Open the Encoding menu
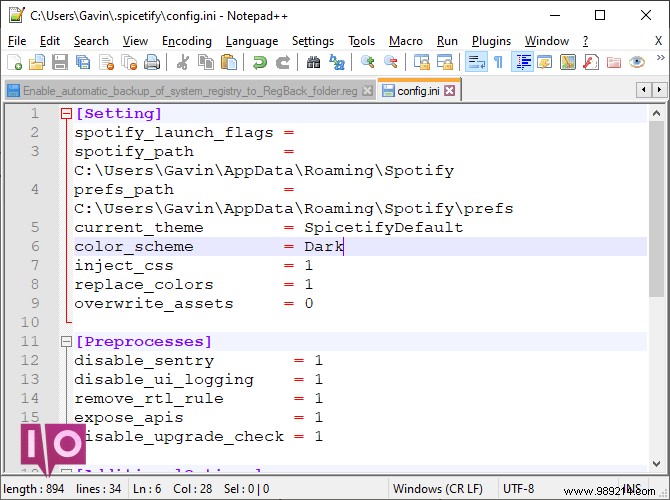Image resolution: width=670 pixels, height=500 pixels. (x=187, y=41)
